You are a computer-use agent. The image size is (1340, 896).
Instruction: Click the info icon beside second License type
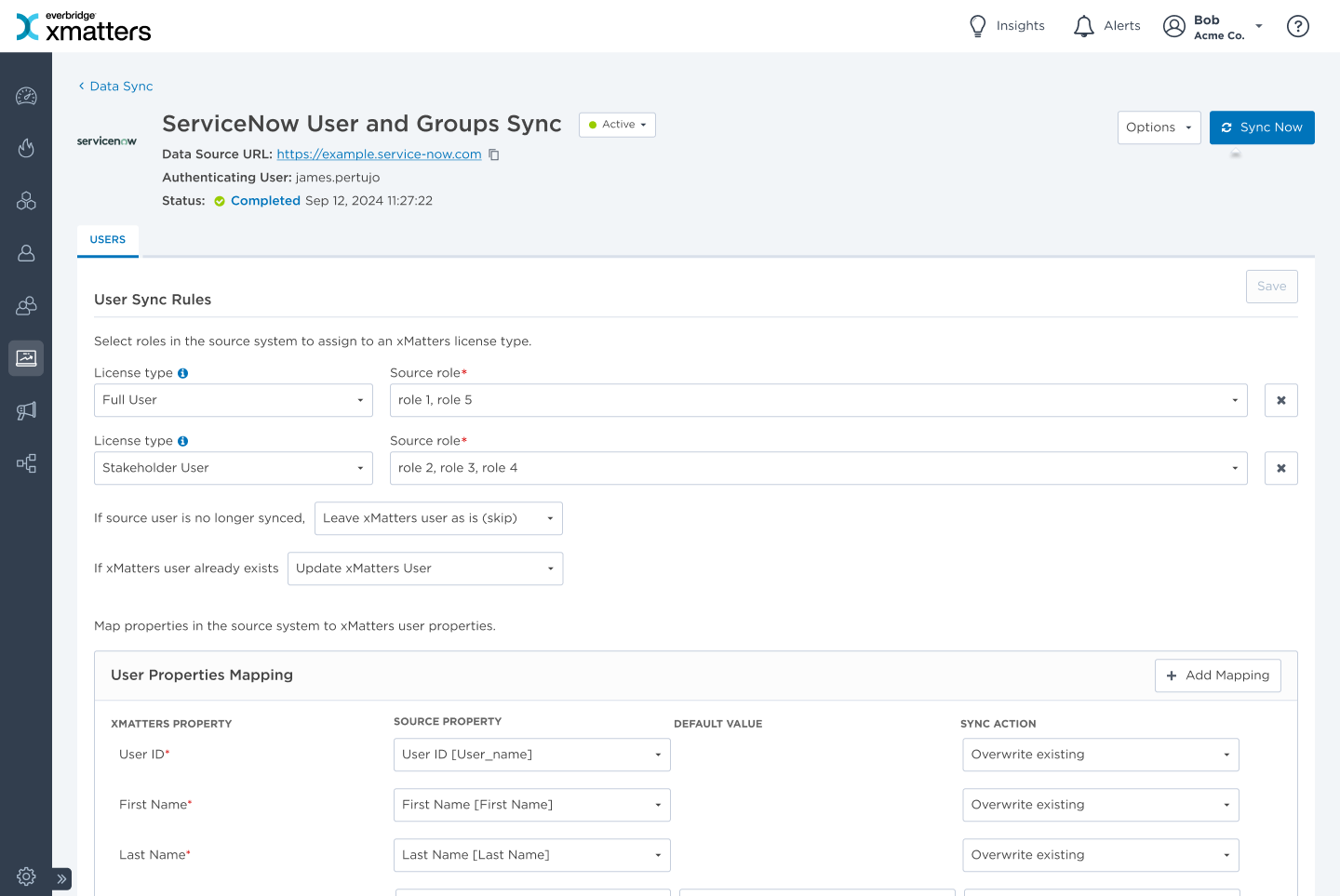click(183, 441)
